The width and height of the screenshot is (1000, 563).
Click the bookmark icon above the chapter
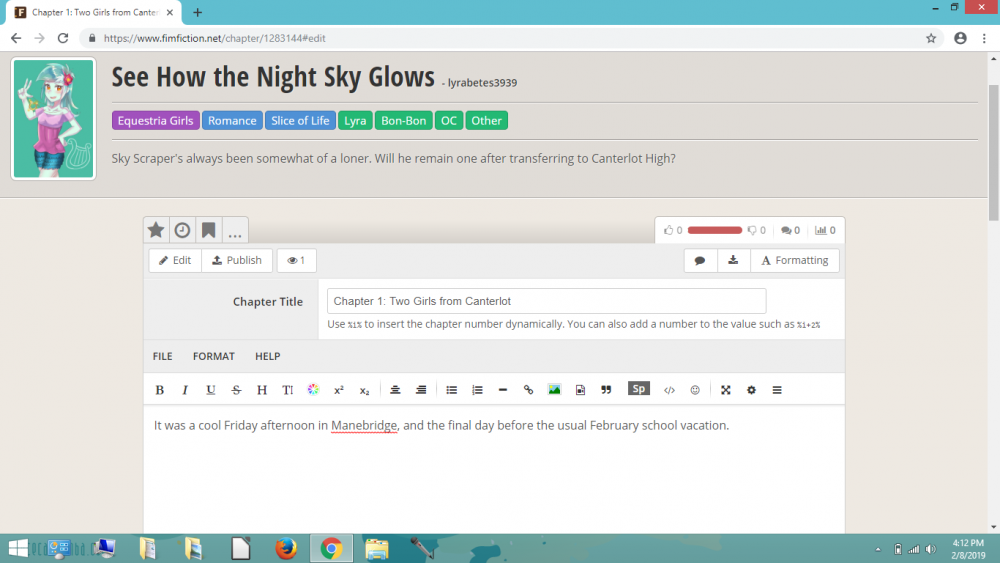tap(208, 230)
